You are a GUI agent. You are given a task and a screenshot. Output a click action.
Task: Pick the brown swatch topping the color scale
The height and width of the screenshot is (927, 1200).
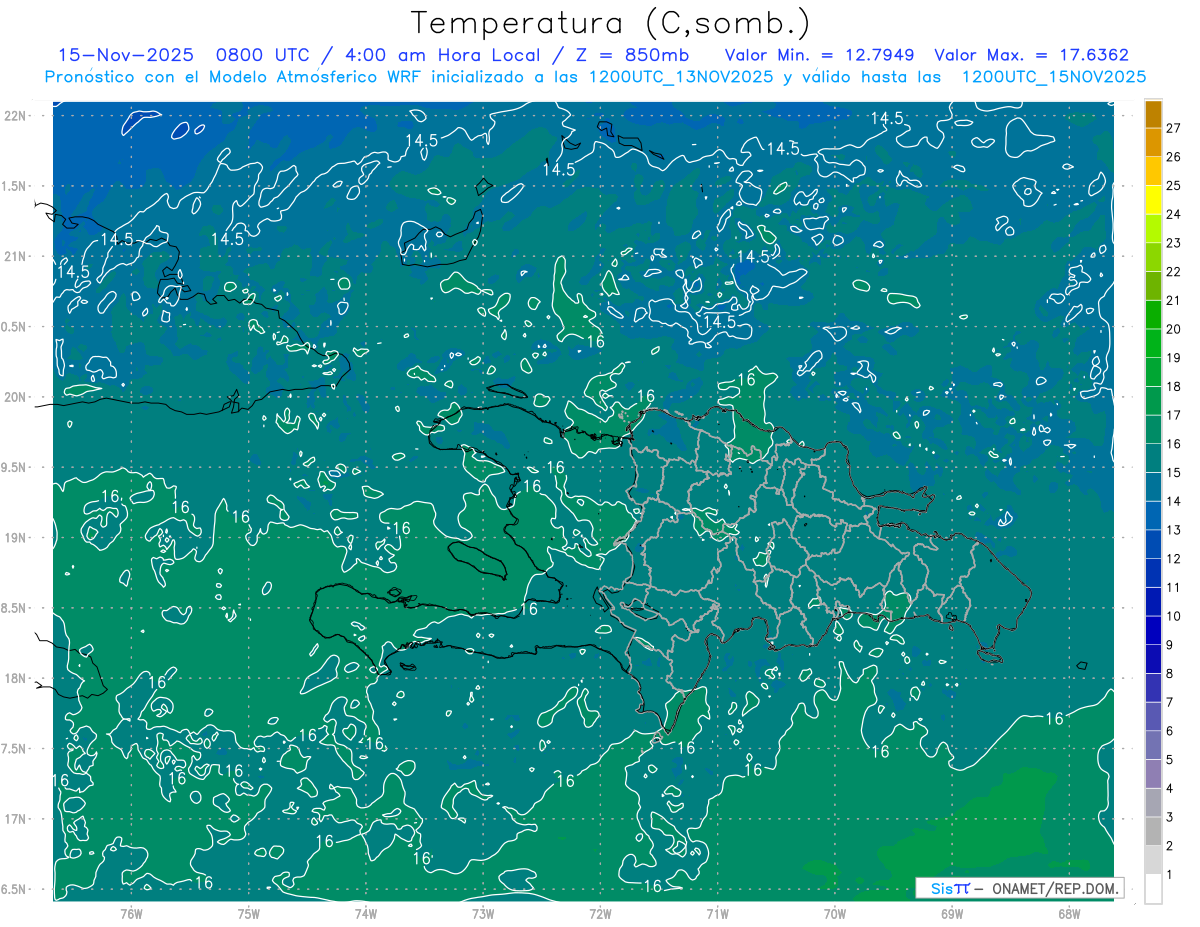pos(1153,114)
